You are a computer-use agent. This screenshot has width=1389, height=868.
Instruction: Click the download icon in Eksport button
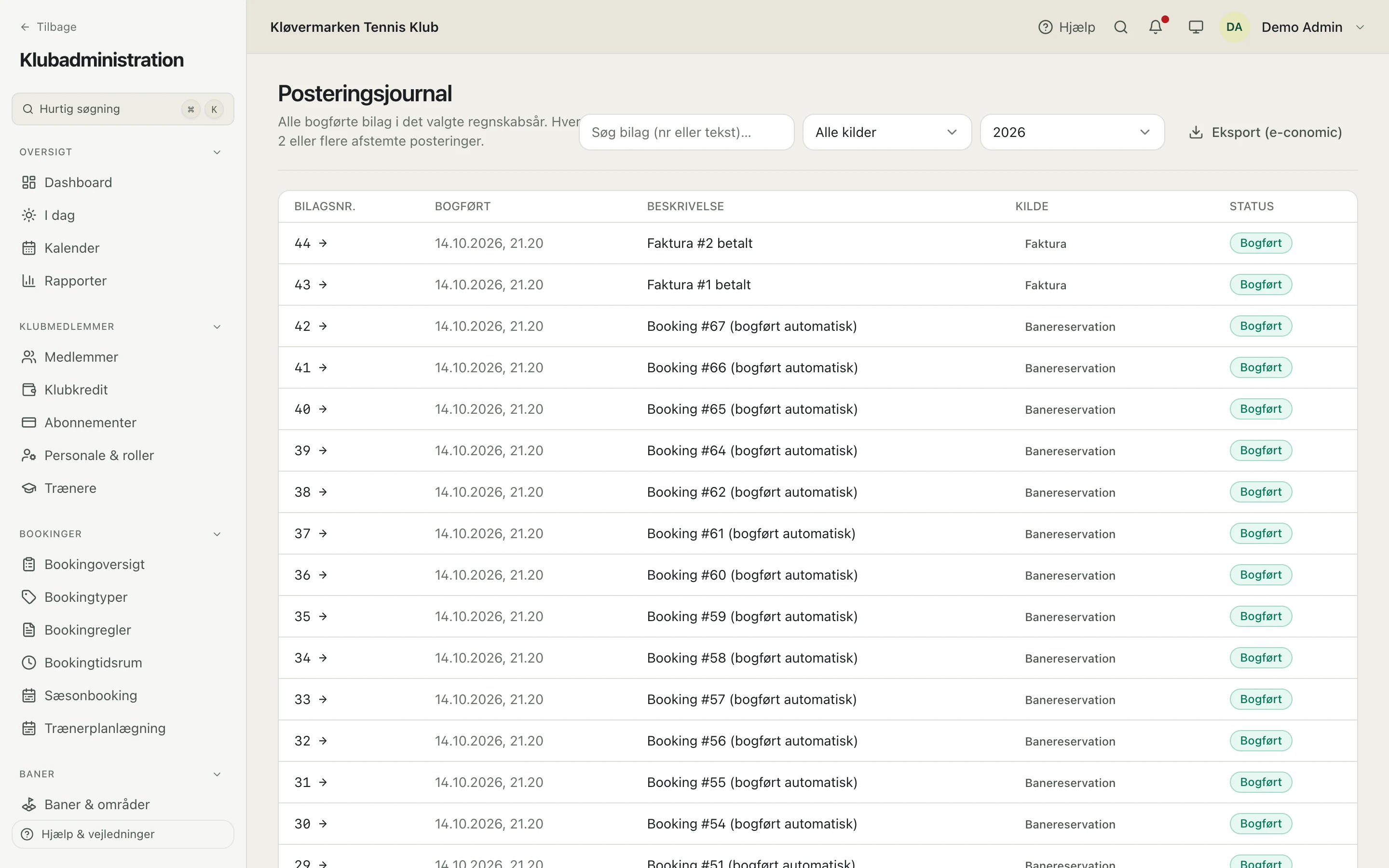(1196, 132)
